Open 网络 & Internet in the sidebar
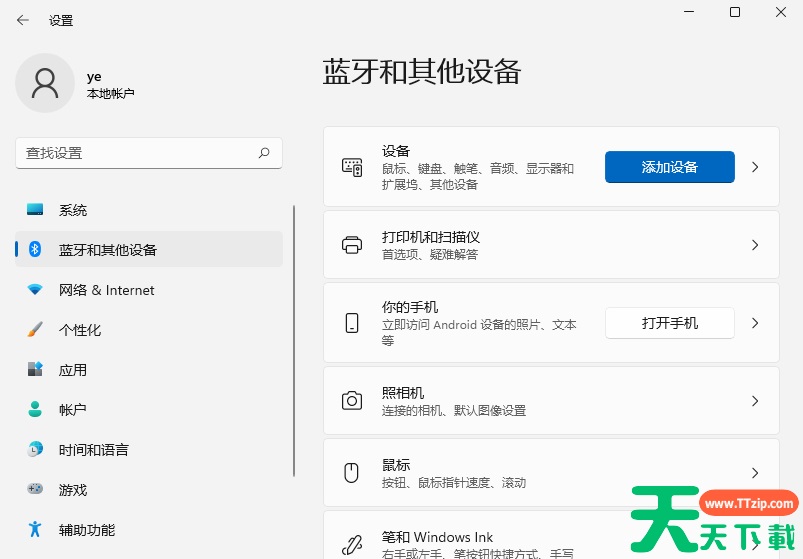 click(x=106, y=290)
